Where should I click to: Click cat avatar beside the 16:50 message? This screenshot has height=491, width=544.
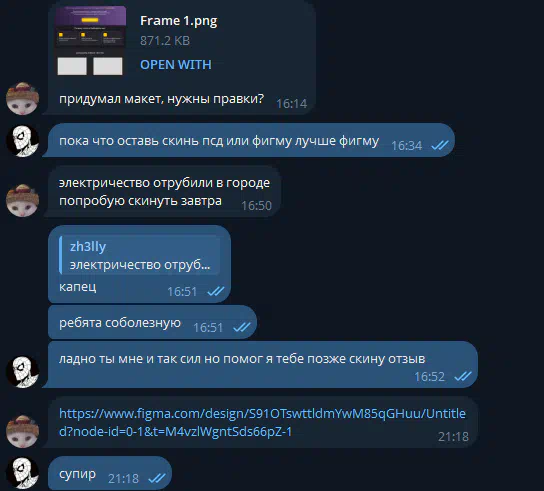pyautogui.click(x=23, y=201)
